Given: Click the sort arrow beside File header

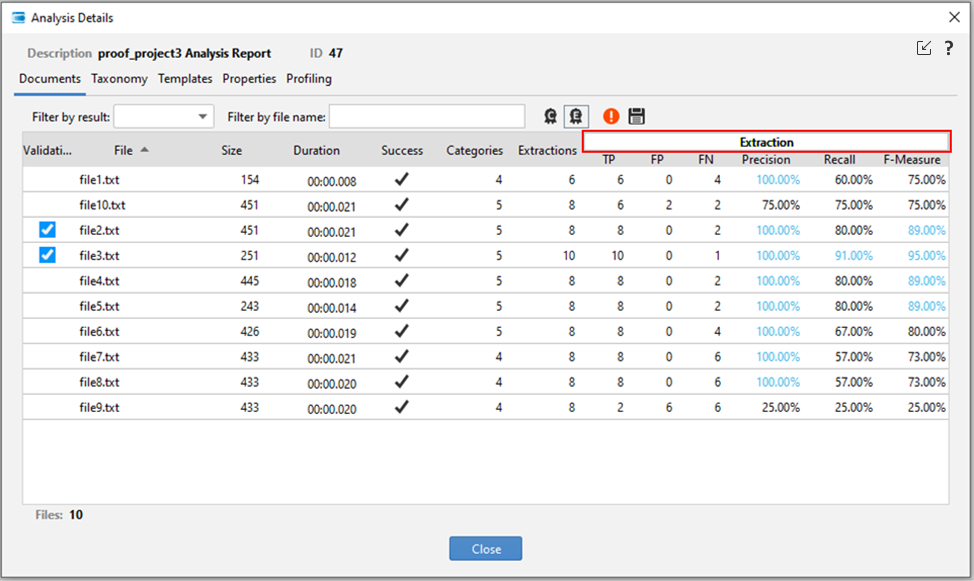Looking at the screenshot, I should coord(145,150).
